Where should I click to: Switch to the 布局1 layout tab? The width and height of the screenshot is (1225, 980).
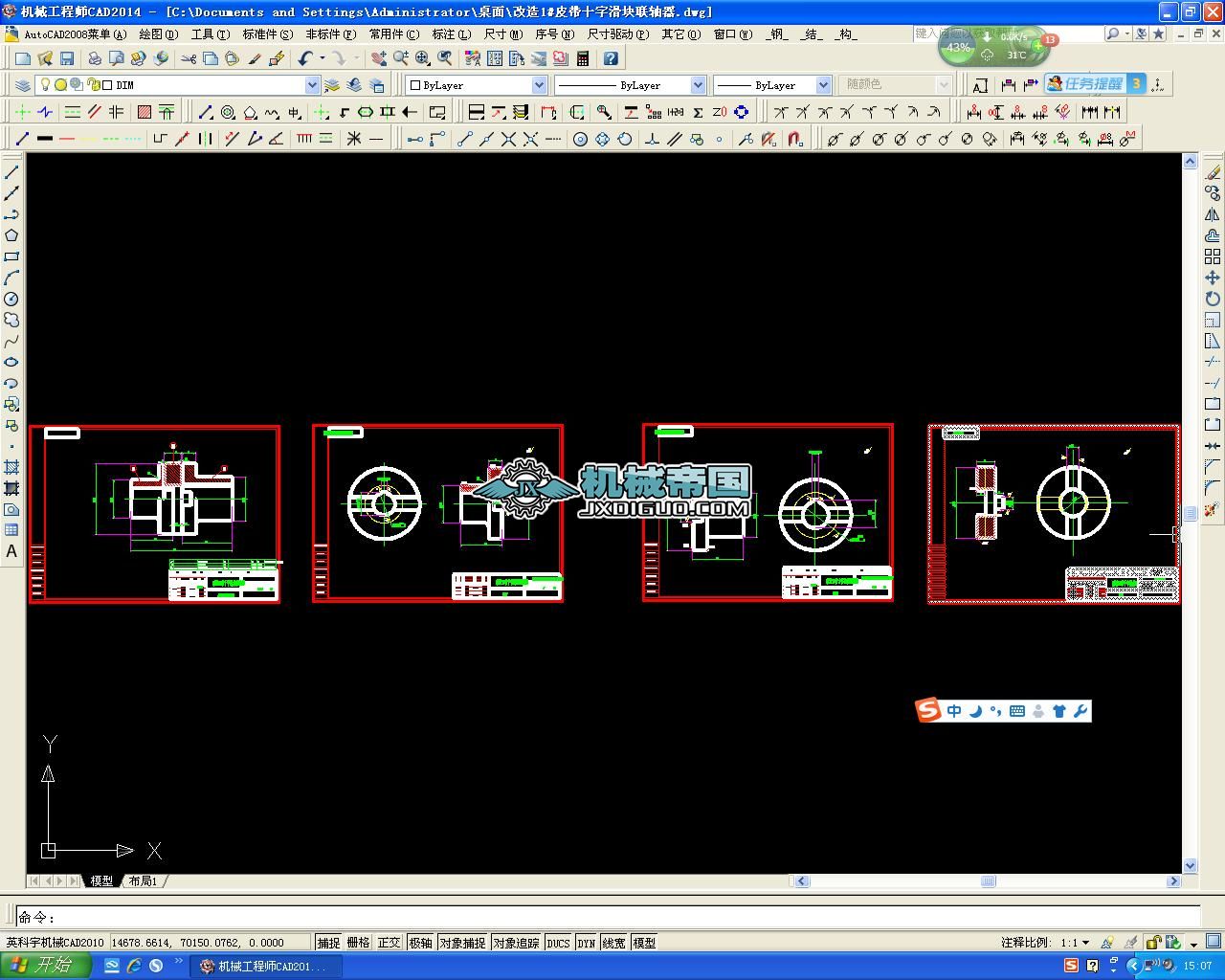tap(144, 881)
